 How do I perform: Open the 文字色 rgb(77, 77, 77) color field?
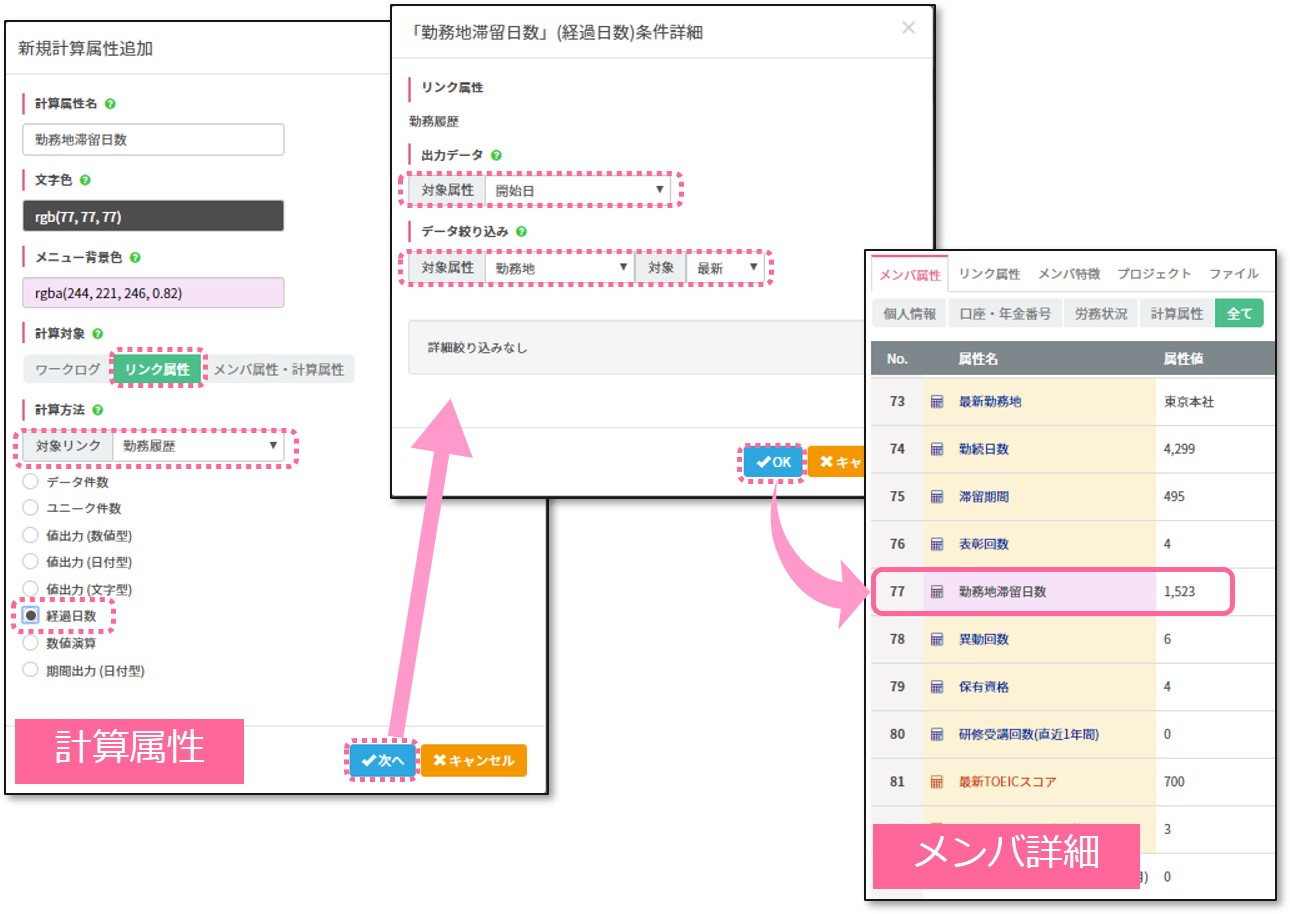[x=153, y=216]
